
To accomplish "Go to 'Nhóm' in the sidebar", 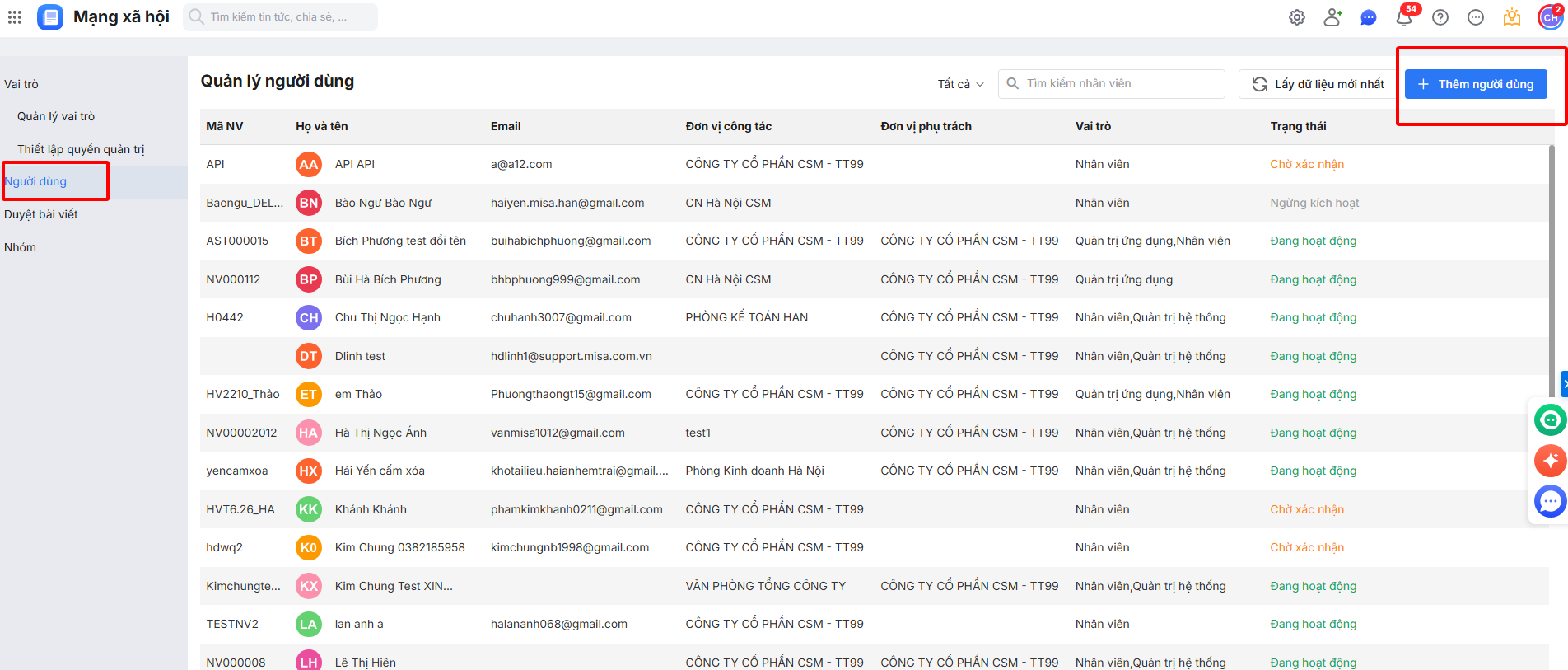I will click(21, 247).
